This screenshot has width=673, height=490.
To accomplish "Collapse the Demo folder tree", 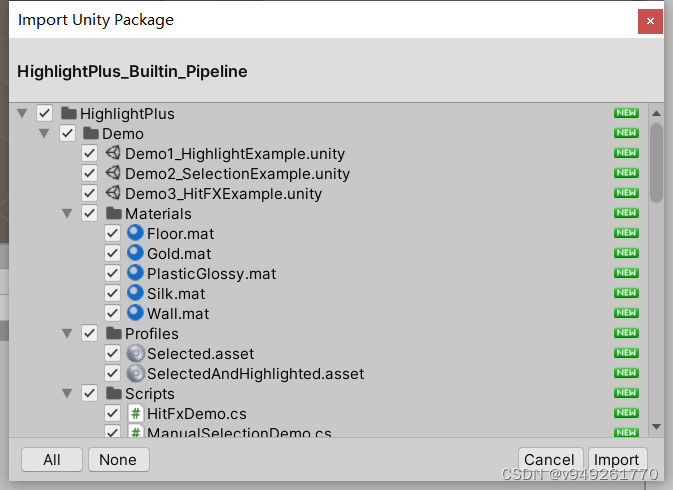I will 44,133.
